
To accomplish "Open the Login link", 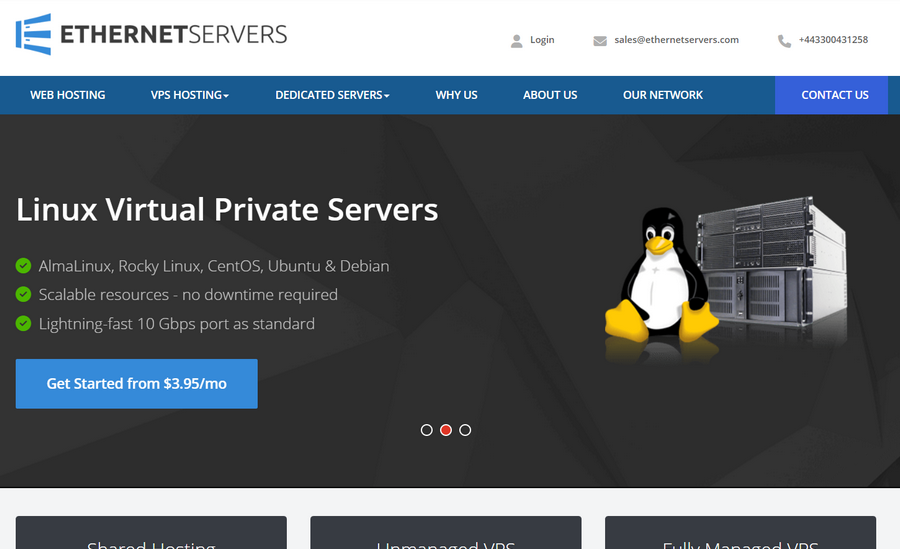I will 542,40.
